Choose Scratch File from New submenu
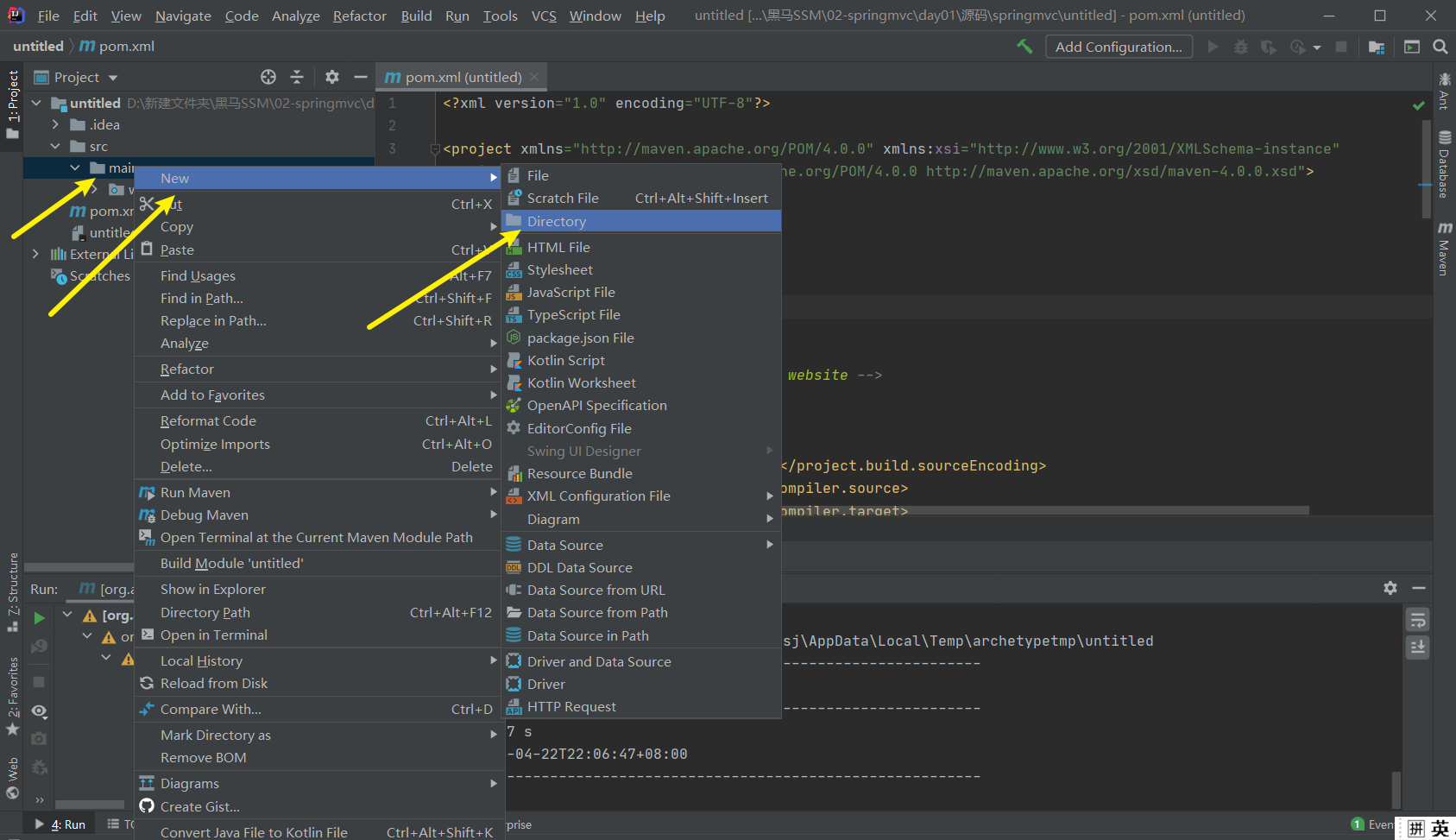This screenshot has height=840, width=1456. point(642,198)
